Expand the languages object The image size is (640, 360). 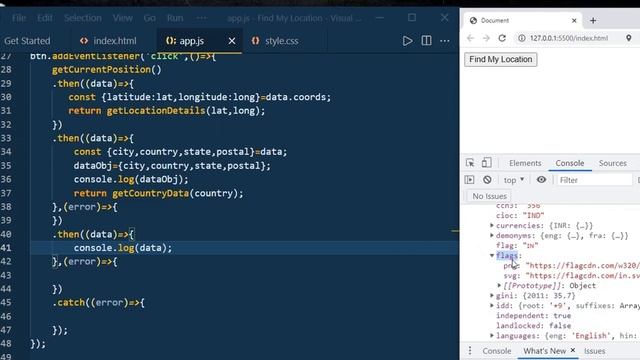point(491,336)
